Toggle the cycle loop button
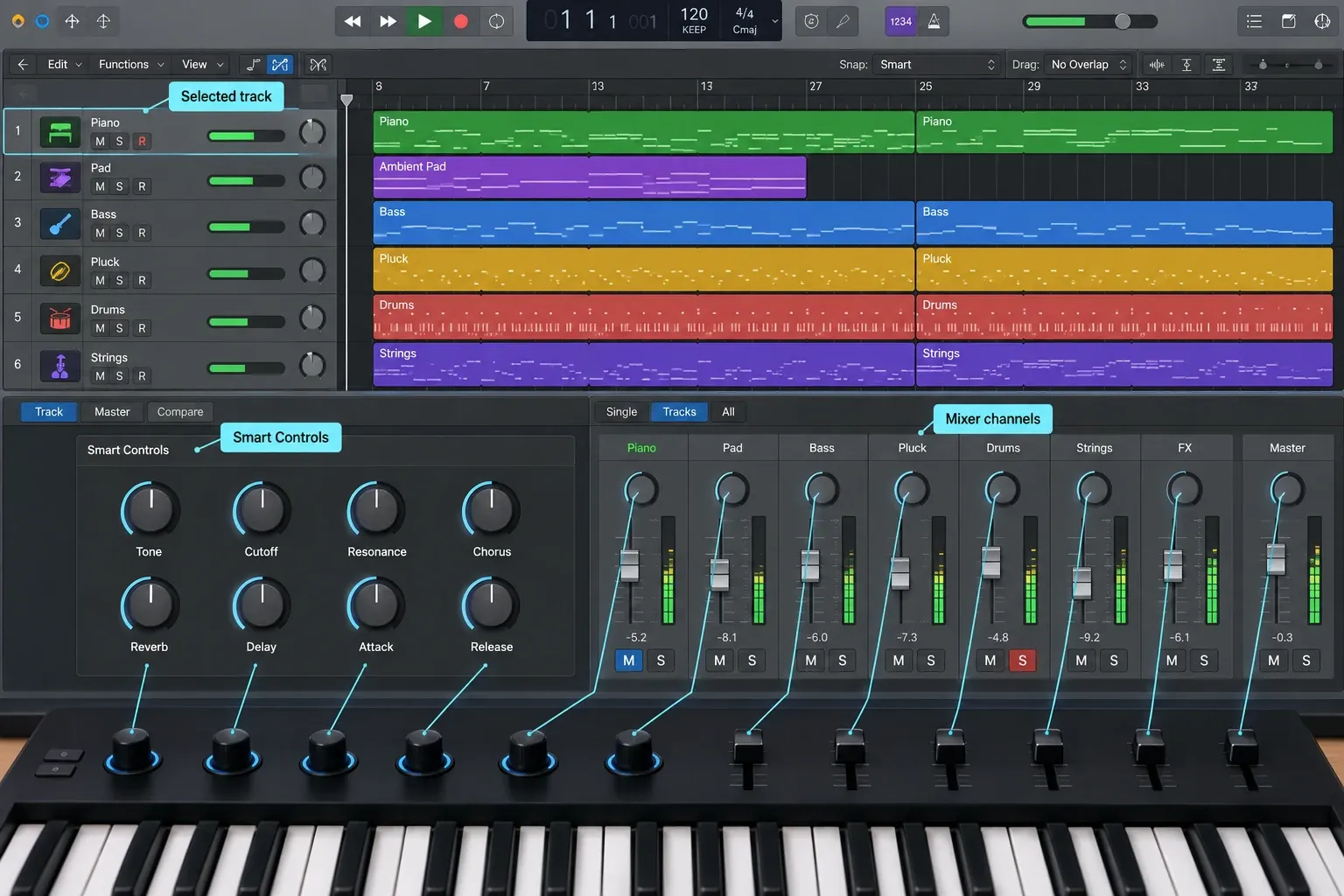 pyautogui.click(x=497, y=21)
